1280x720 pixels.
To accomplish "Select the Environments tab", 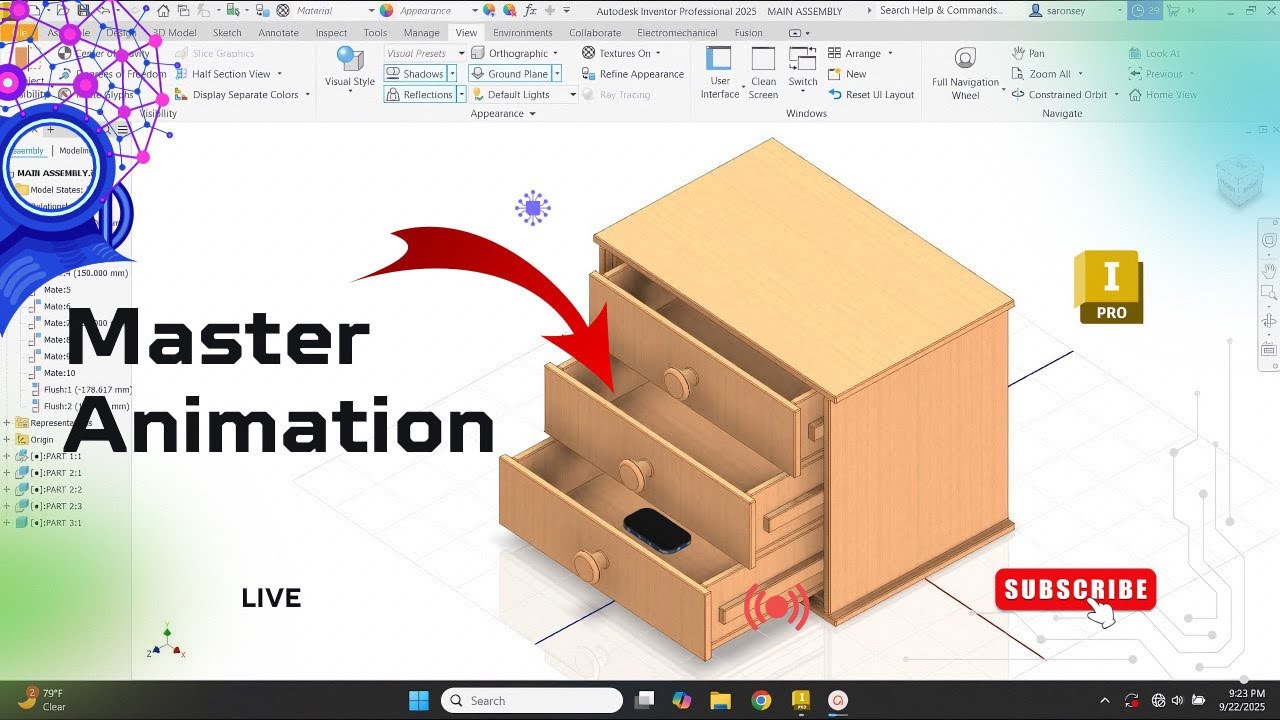I will 522,33.
